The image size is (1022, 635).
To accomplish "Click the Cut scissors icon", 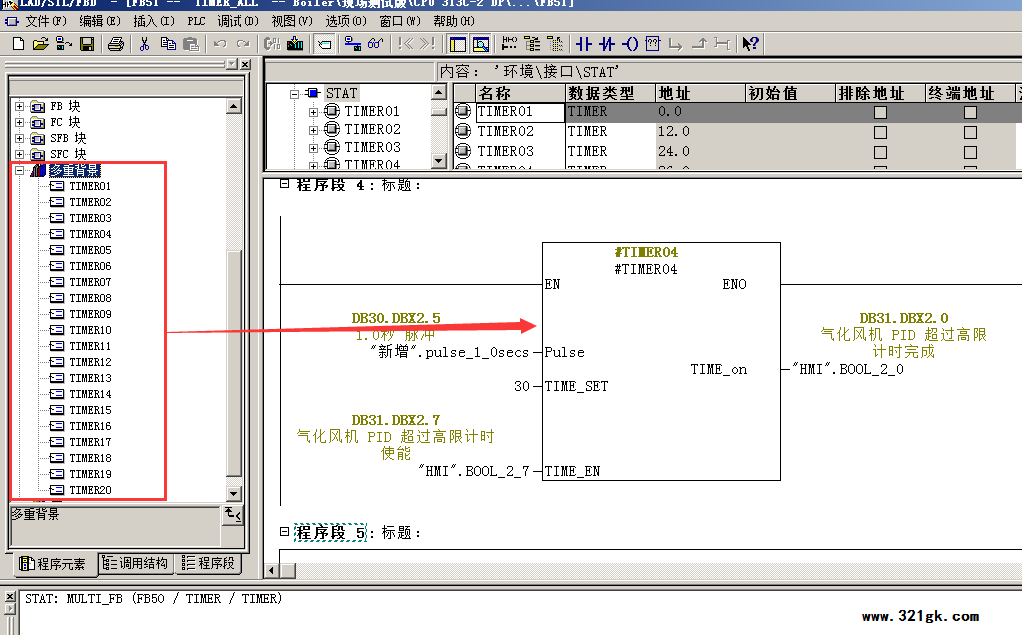I will tap(145, 44).
